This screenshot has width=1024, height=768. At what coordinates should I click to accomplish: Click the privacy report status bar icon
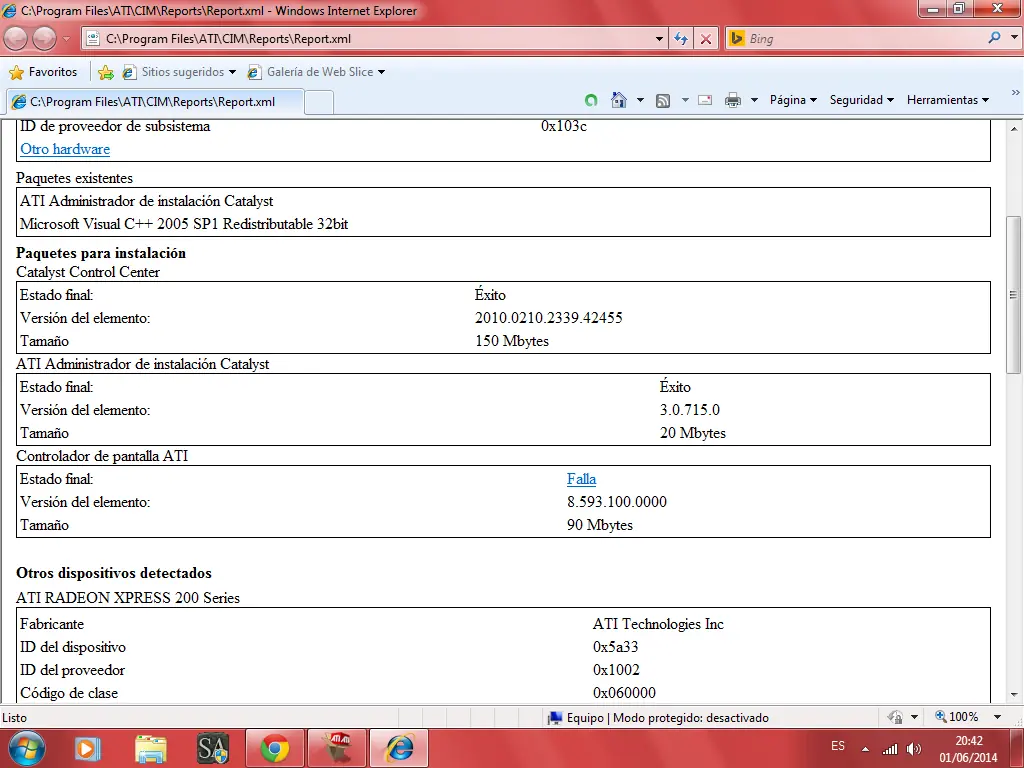(x=895, y=717)
